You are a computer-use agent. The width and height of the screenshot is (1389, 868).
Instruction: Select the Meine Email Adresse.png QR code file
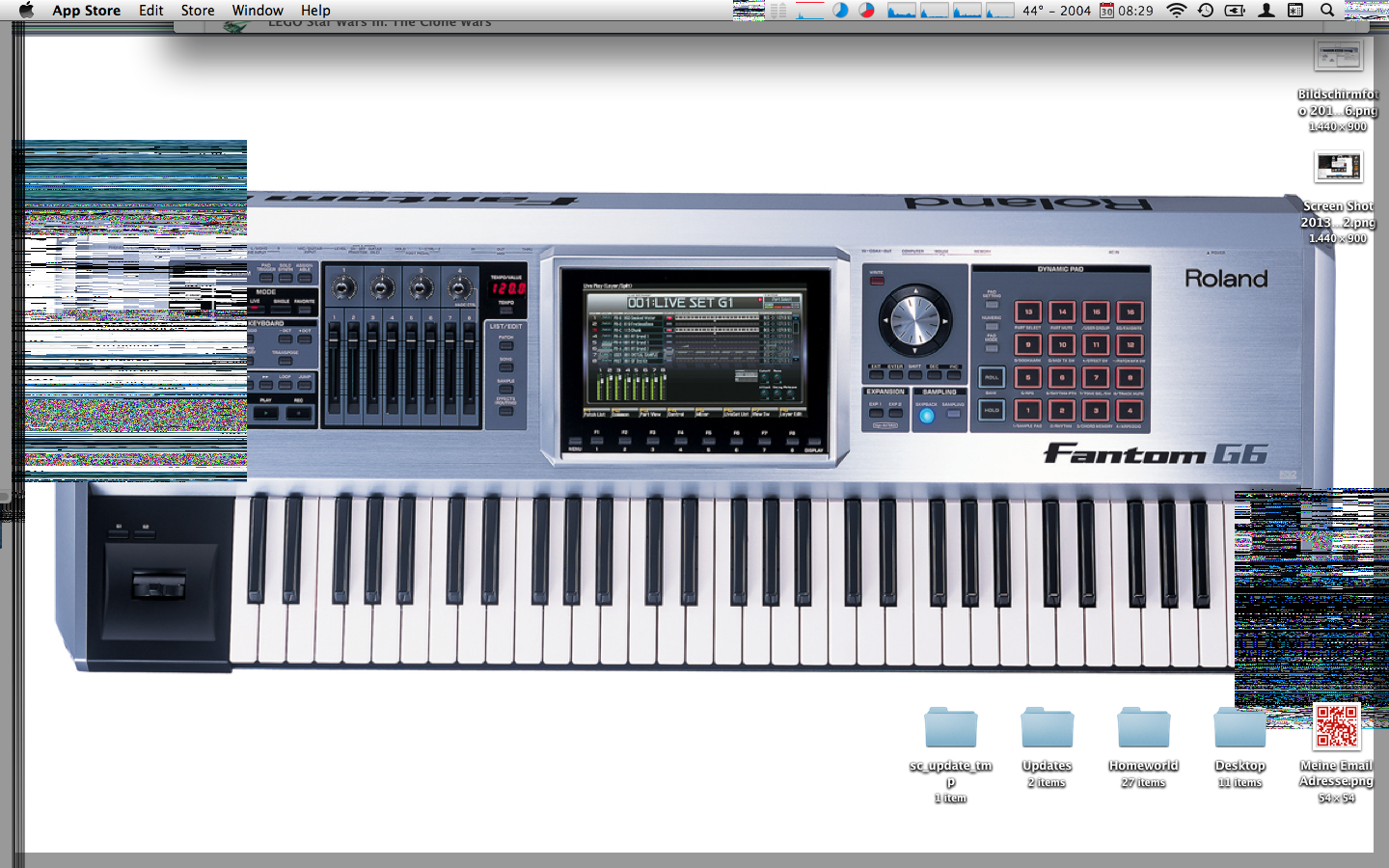1336,753
